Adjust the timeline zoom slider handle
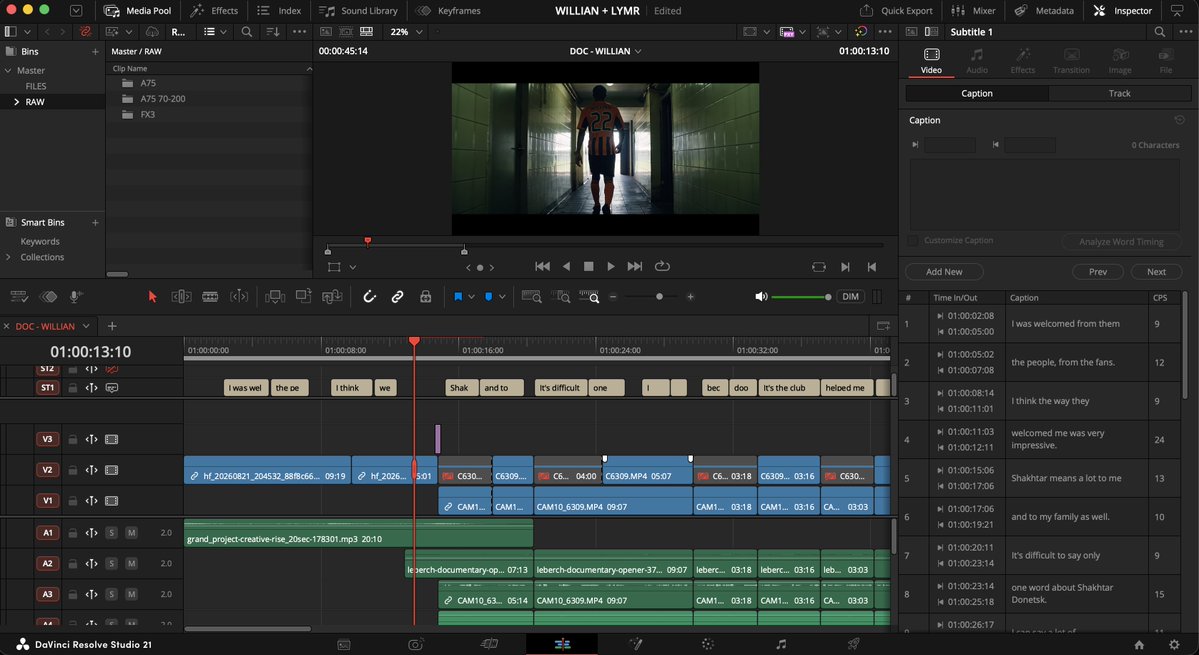Image resolution: width=1199 pixels, height=655 pixels. click(x=659, y=297)
